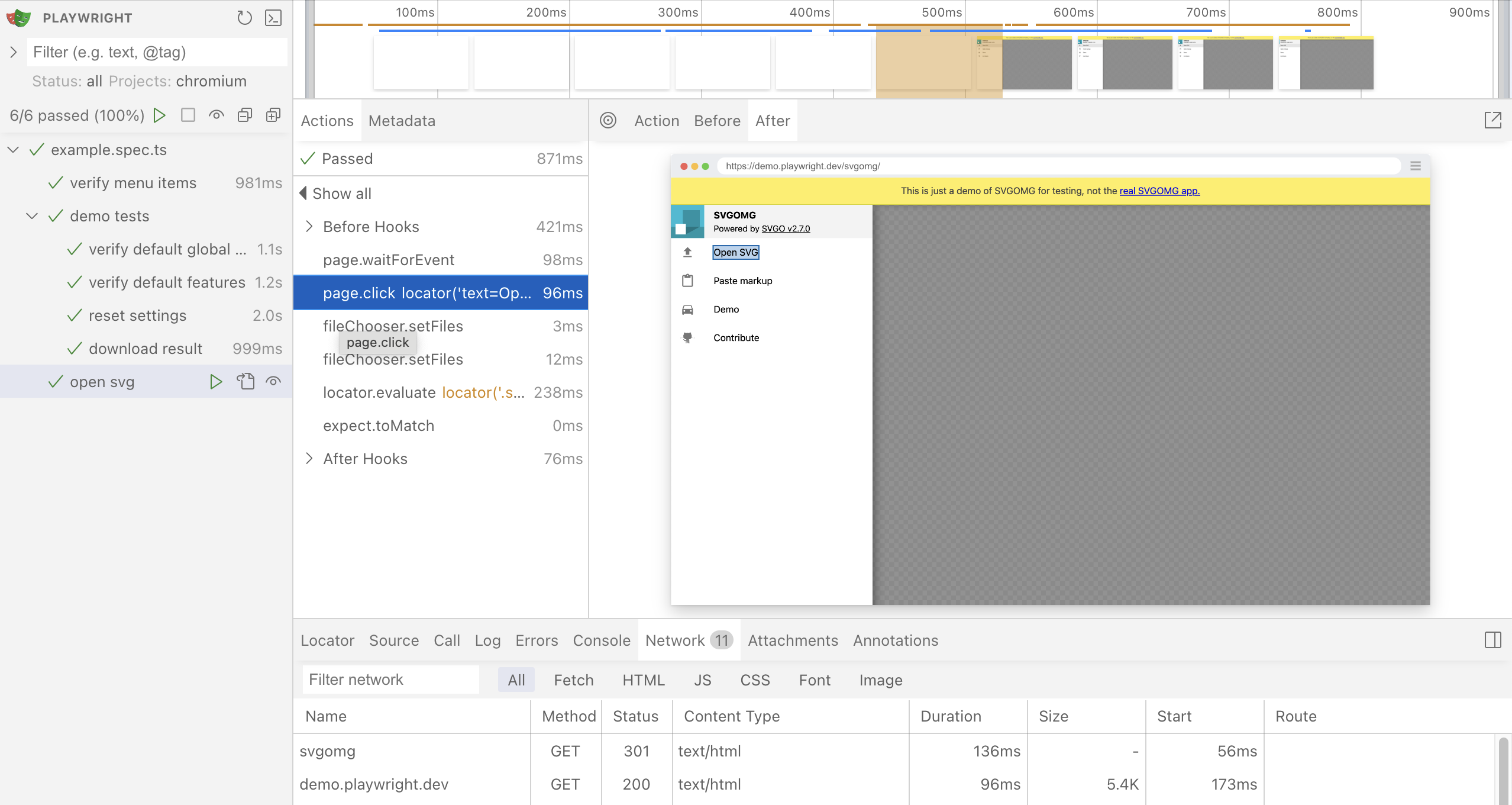The width and height of the screenshot is (1512, 805).
Task: Click the real SVGOMG app link
Action: click(x=1159, y=191)
